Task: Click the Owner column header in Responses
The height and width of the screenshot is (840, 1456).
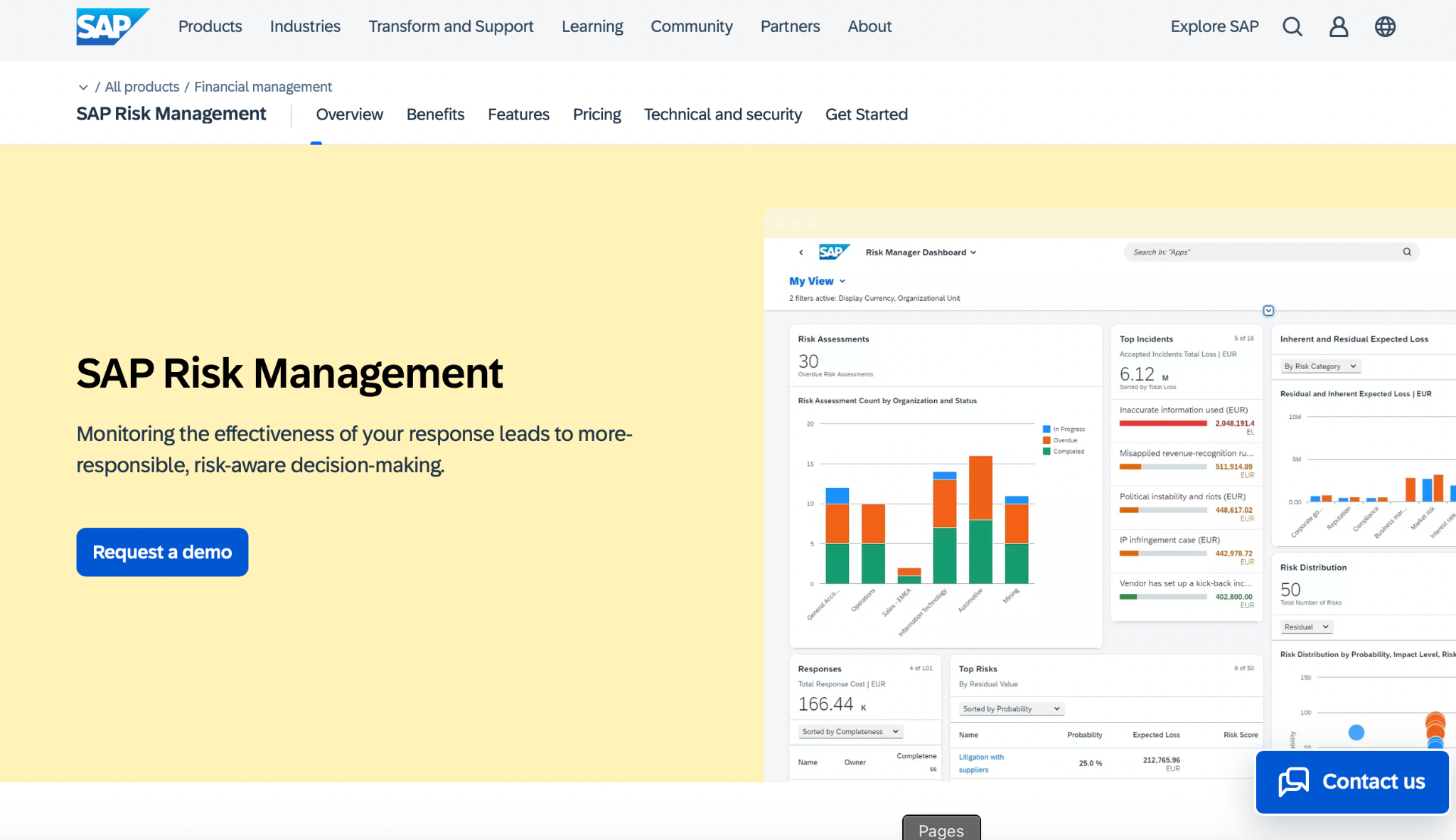Action: tap(855, 762)
